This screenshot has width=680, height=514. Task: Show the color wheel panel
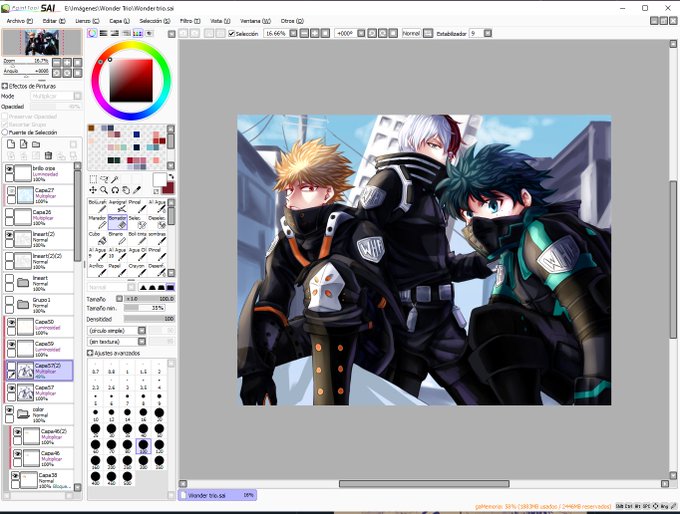[x=92, y=33]
